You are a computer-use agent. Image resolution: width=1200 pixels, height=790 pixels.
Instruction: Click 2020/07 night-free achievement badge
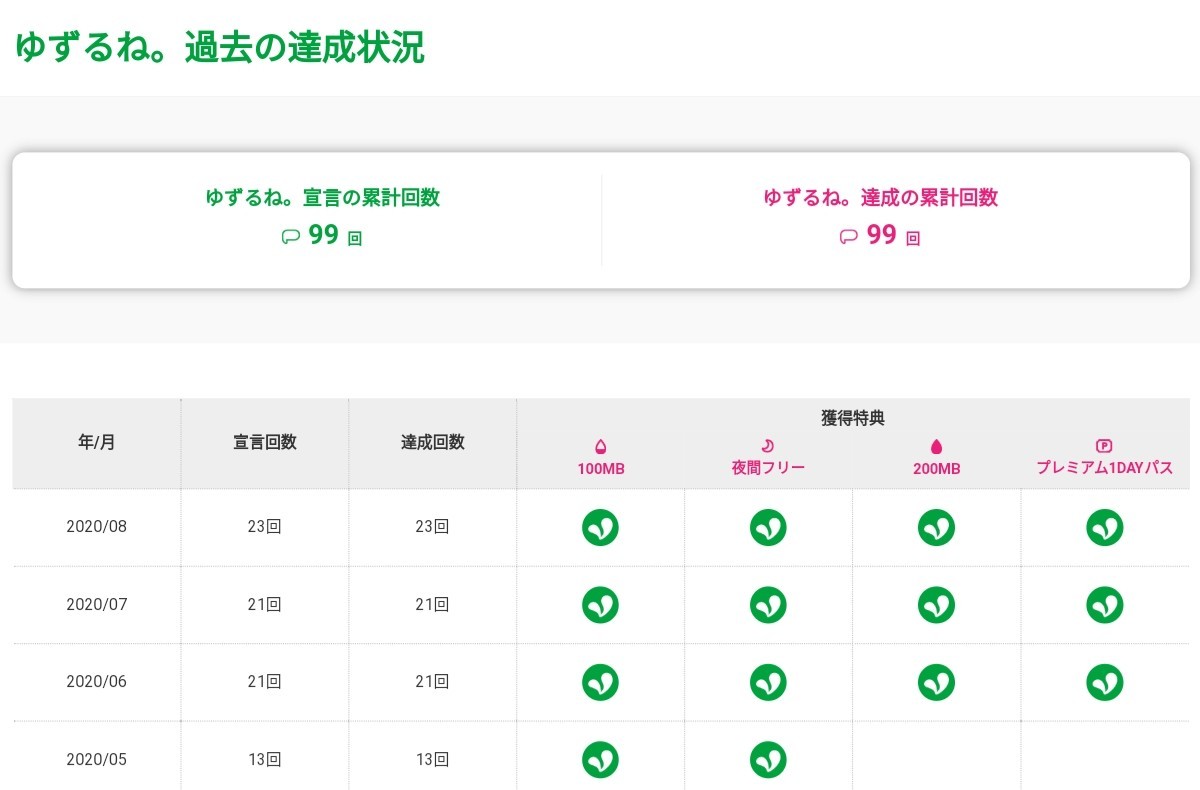(768, 605)
